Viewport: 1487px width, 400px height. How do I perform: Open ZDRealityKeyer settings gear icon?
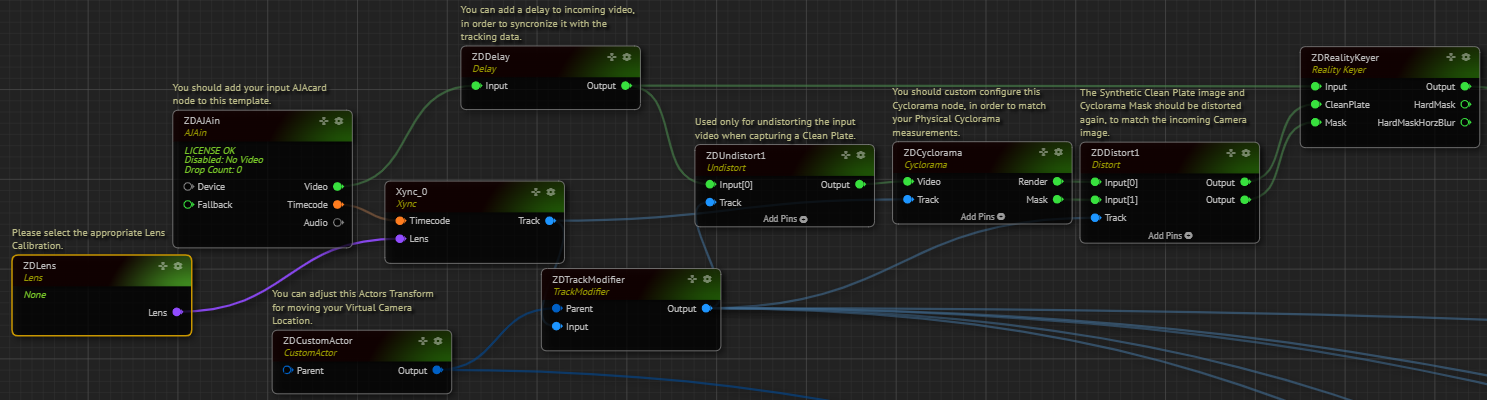[1465, 58]
